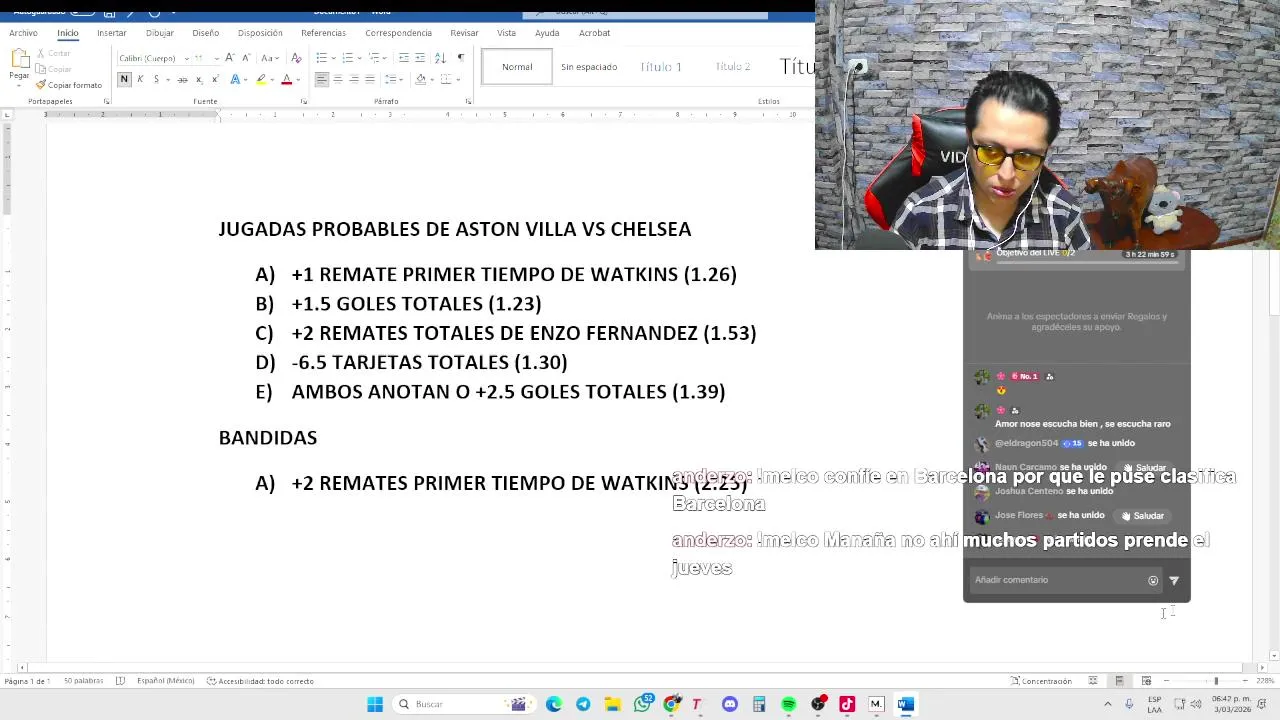This screenshot has height=720, width=1280.
Task: Toggle subscript formatting
Action: [x=199, y=79]
